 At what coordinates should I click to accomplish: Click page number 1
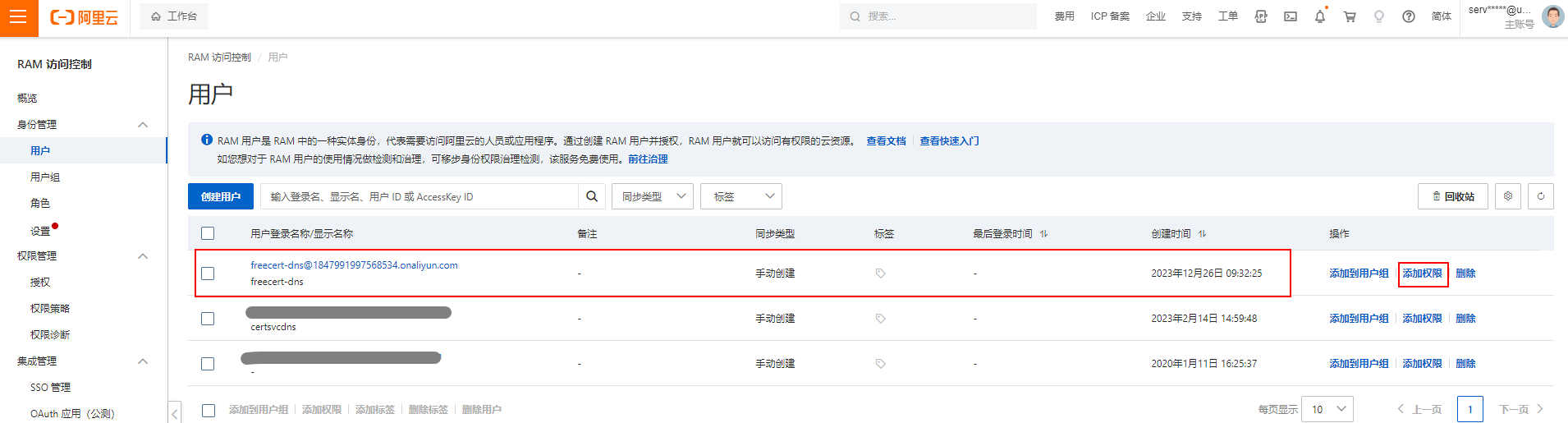(1470, 409)
